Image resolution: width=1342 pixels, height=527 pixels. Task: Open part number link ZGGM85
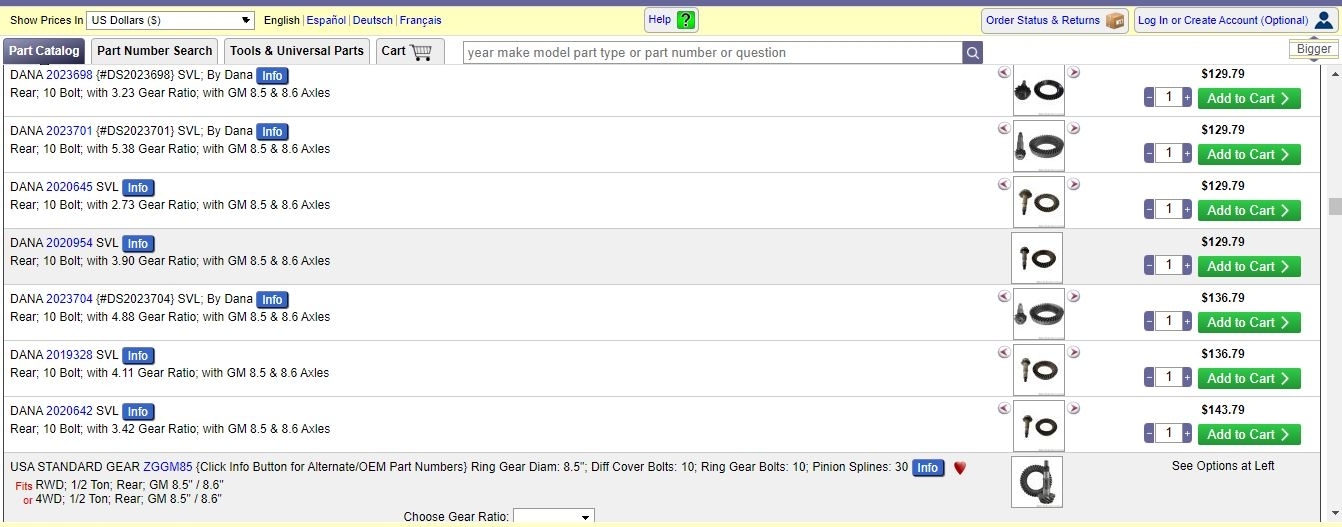[x=168, y=467]
